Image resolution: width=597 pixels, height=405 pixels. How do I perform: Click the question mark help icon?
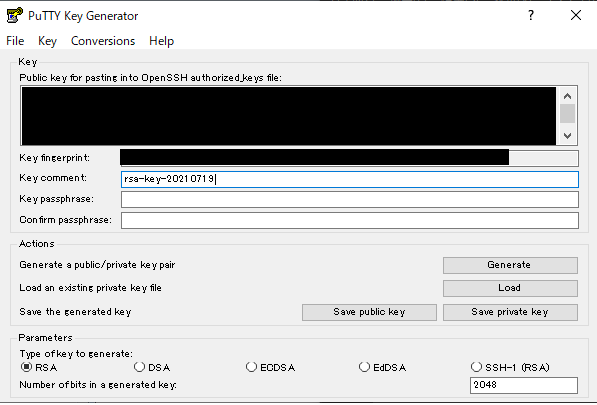pos(531,15)
